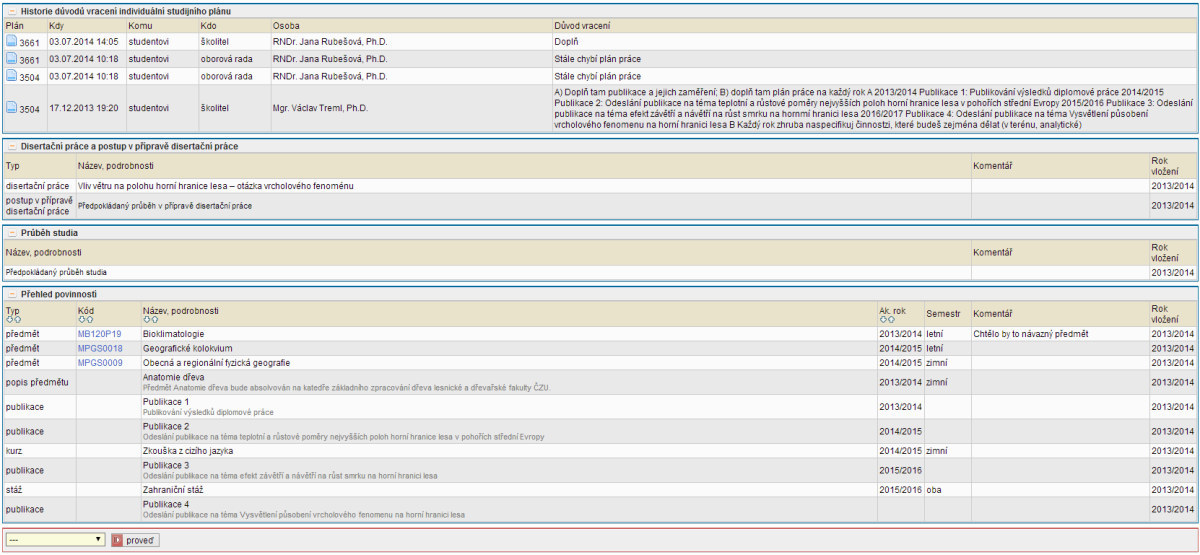Screen dimensions: 1200x555
Task: Collapse the Disertační práce a postup section
Action: tap(11, 147)
